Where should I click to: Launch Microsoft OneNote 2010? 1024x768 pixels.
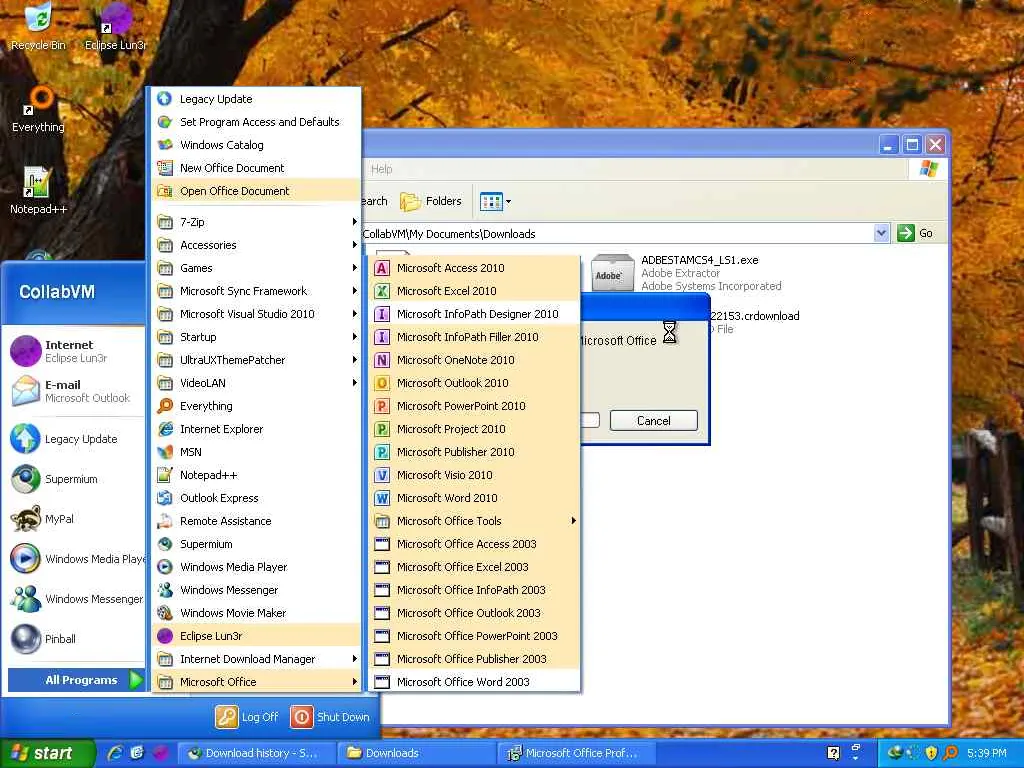tap(474, 360)
